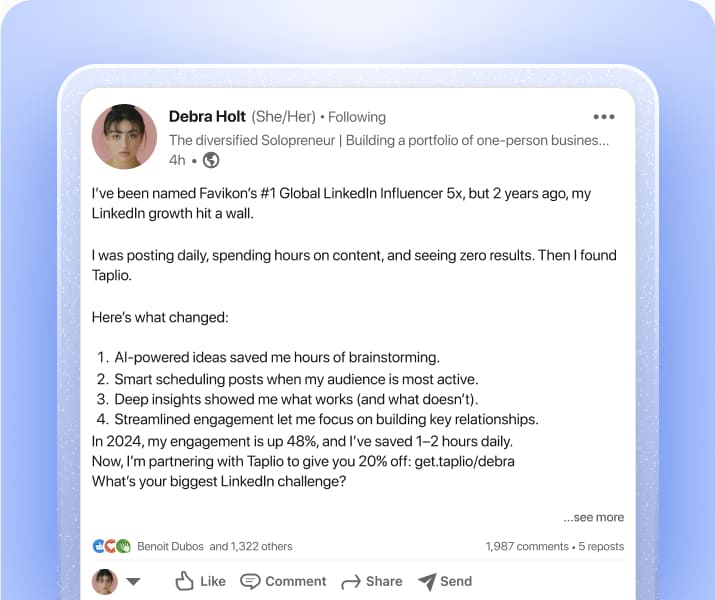Click the post reaction emoji icons
Image resolution: width=715 pixels, height=600 pixels.
(111, 546)
